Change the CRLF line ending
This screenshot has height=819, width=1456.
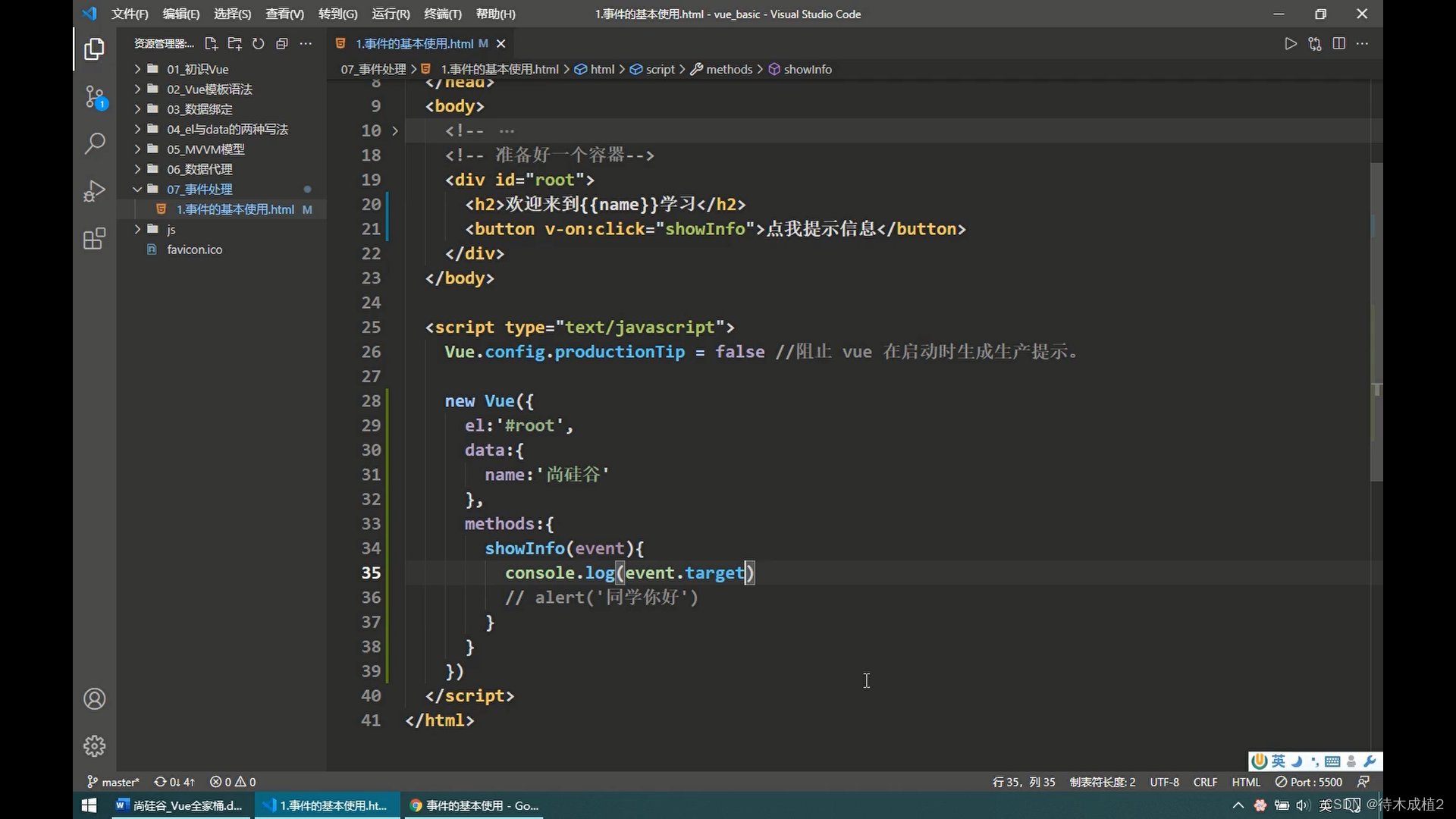click(x=1205, y=782)
